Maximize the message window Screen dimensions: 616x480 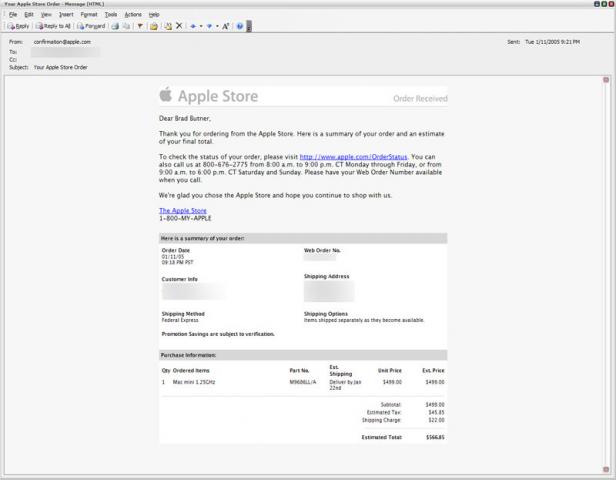pos(604,4)
